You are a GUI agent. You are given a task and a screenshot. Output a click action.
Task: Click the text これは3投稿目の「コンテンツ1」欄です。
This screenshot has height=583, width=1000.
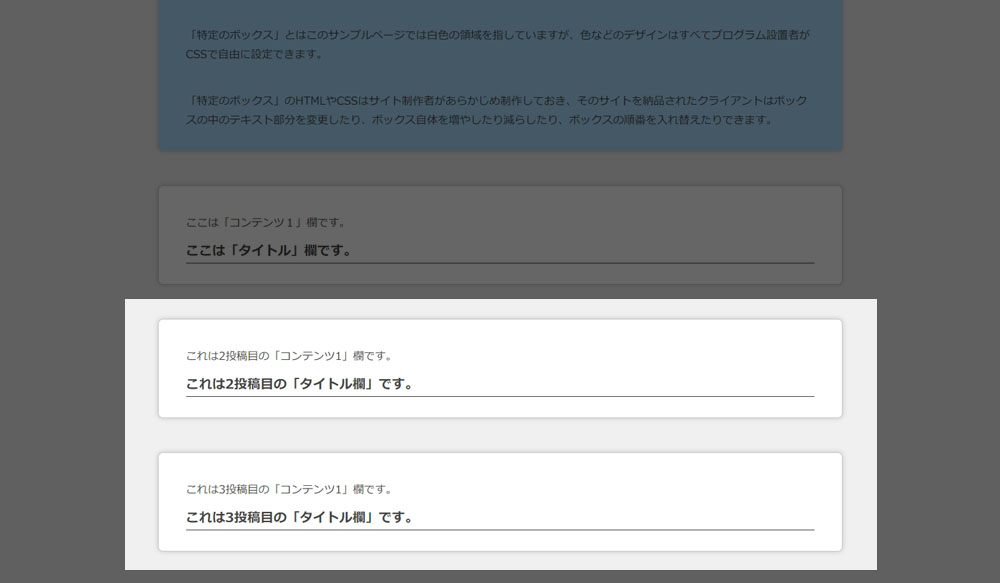tap(290, 489)
